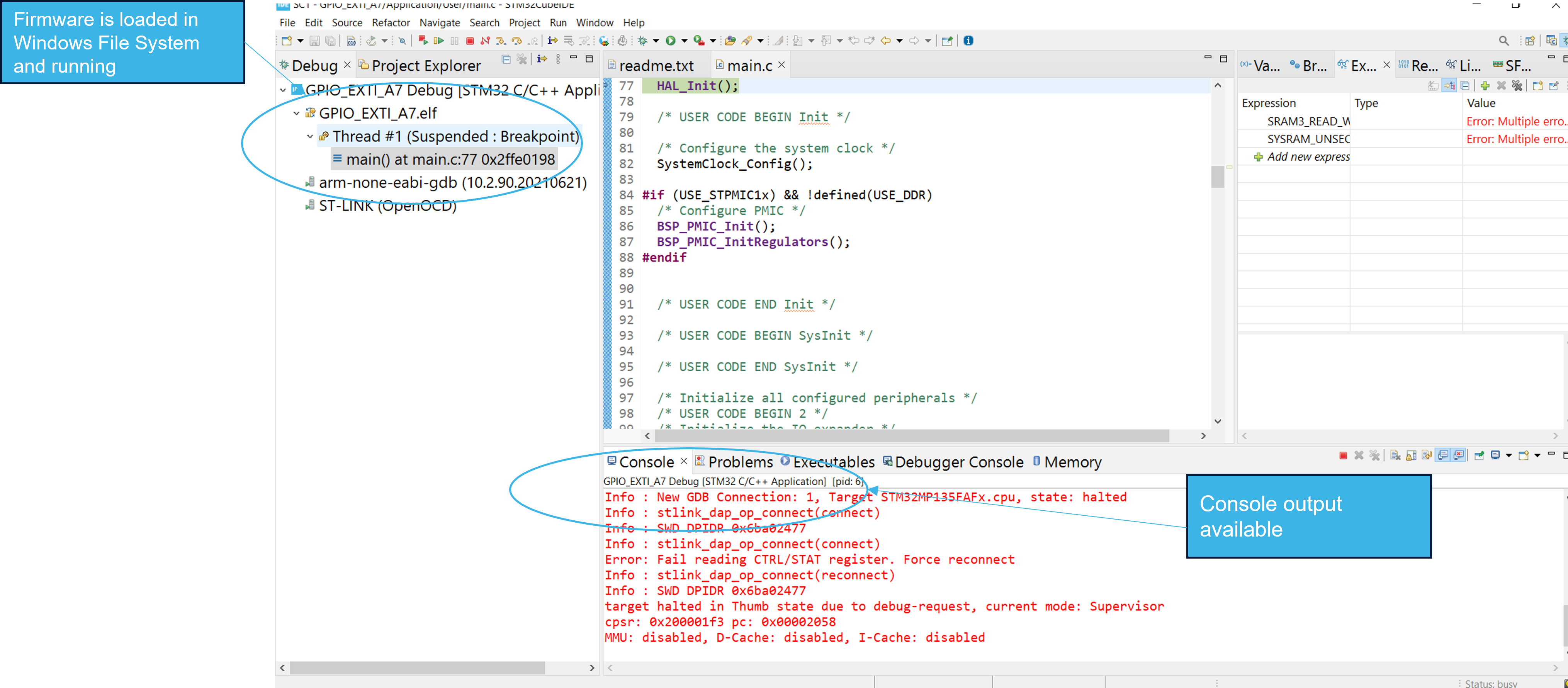Viewport: 1568px width, 688px height.
Task: Switch to the Registers (Re...) tab
Action: coord(1418,65)
